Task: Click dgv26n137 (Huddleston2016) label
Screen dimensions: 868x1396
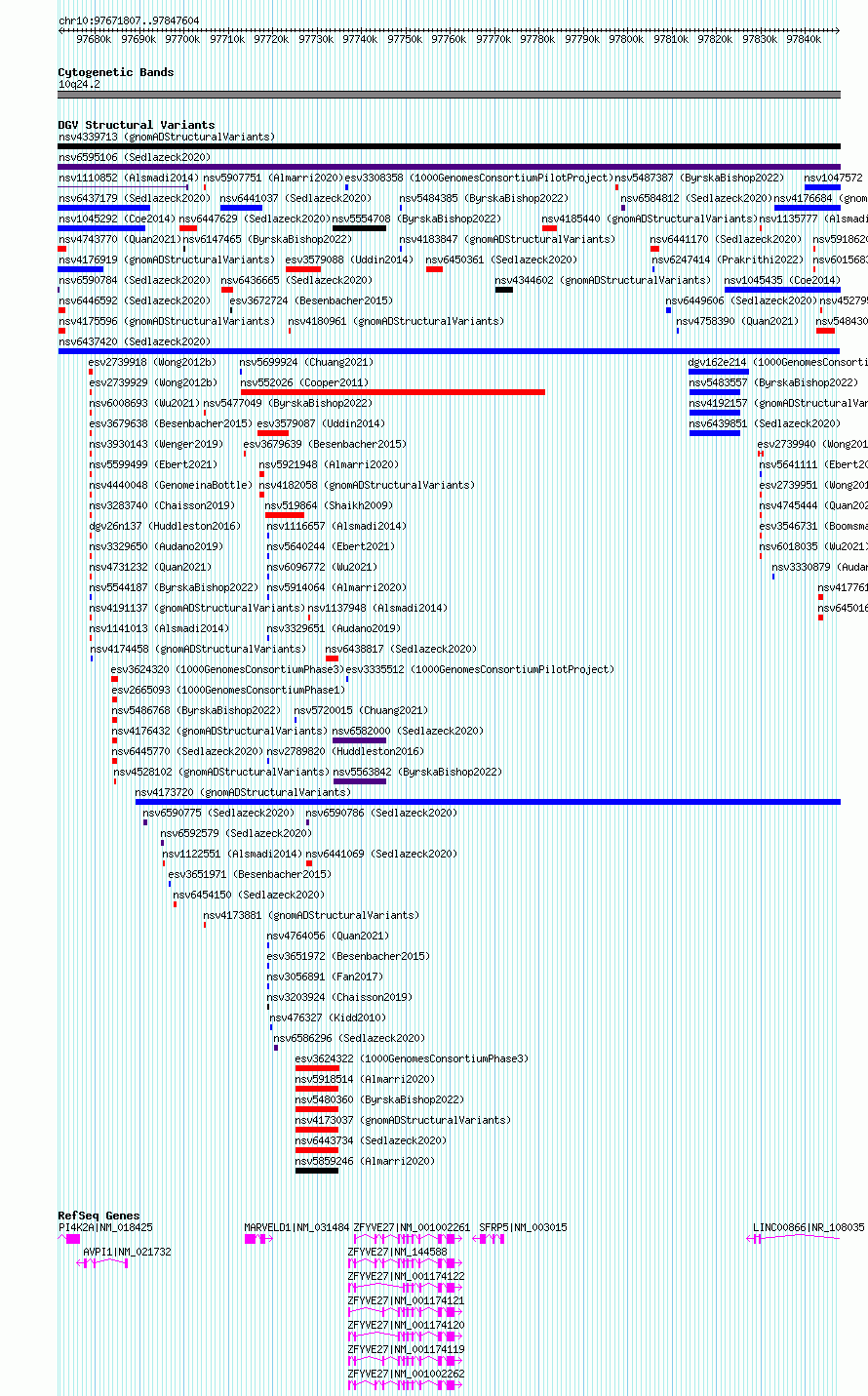Action: pyautogui.click(x=165, y=526)
